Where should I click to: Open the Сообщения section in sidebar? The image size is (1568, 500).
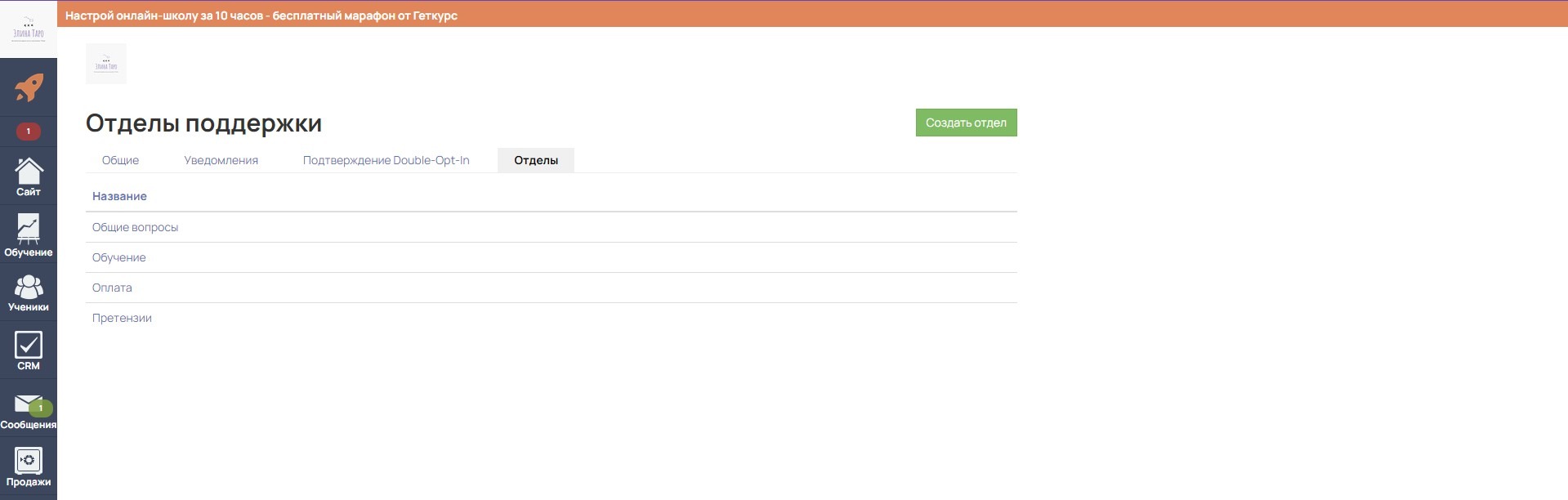[29, 409]
